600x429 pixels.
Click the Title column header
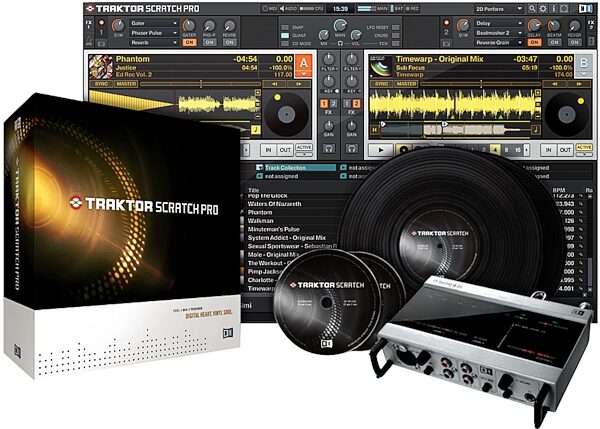point(253,190)
